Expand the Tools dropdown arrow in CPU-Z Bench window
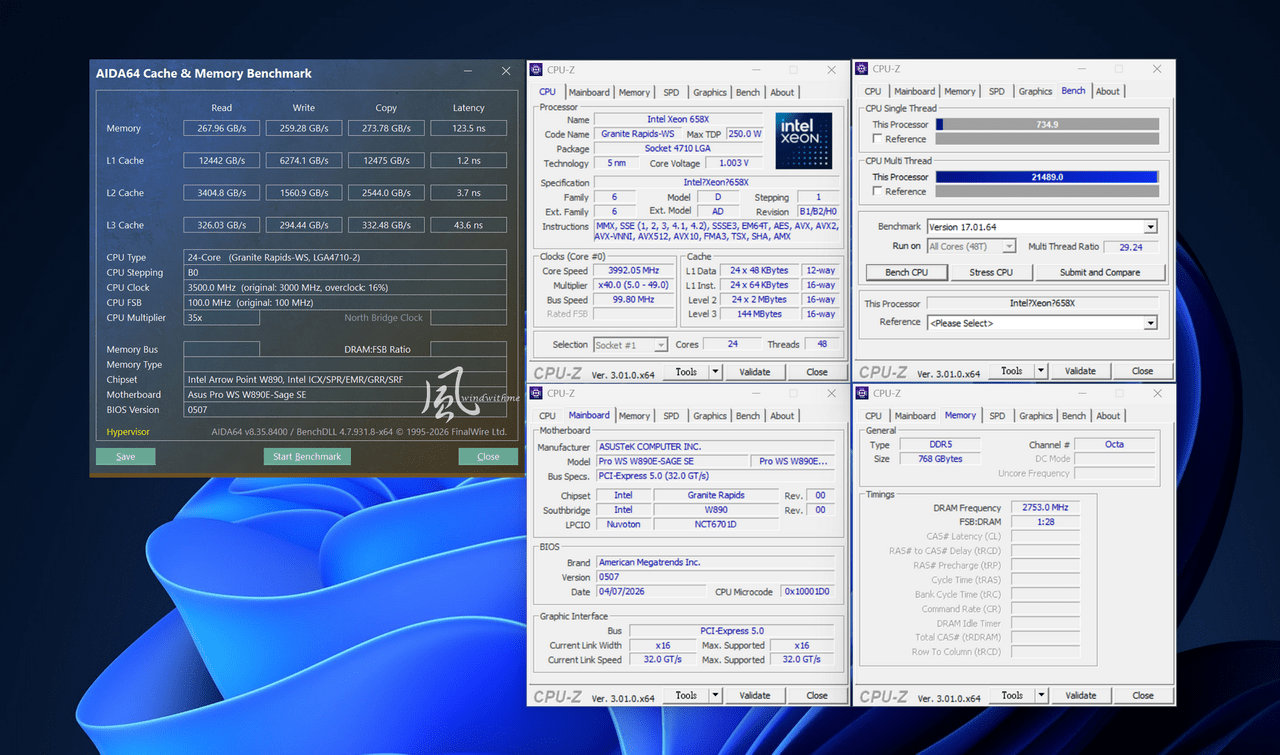The image size is (1280, 755). pos(1041,371)
